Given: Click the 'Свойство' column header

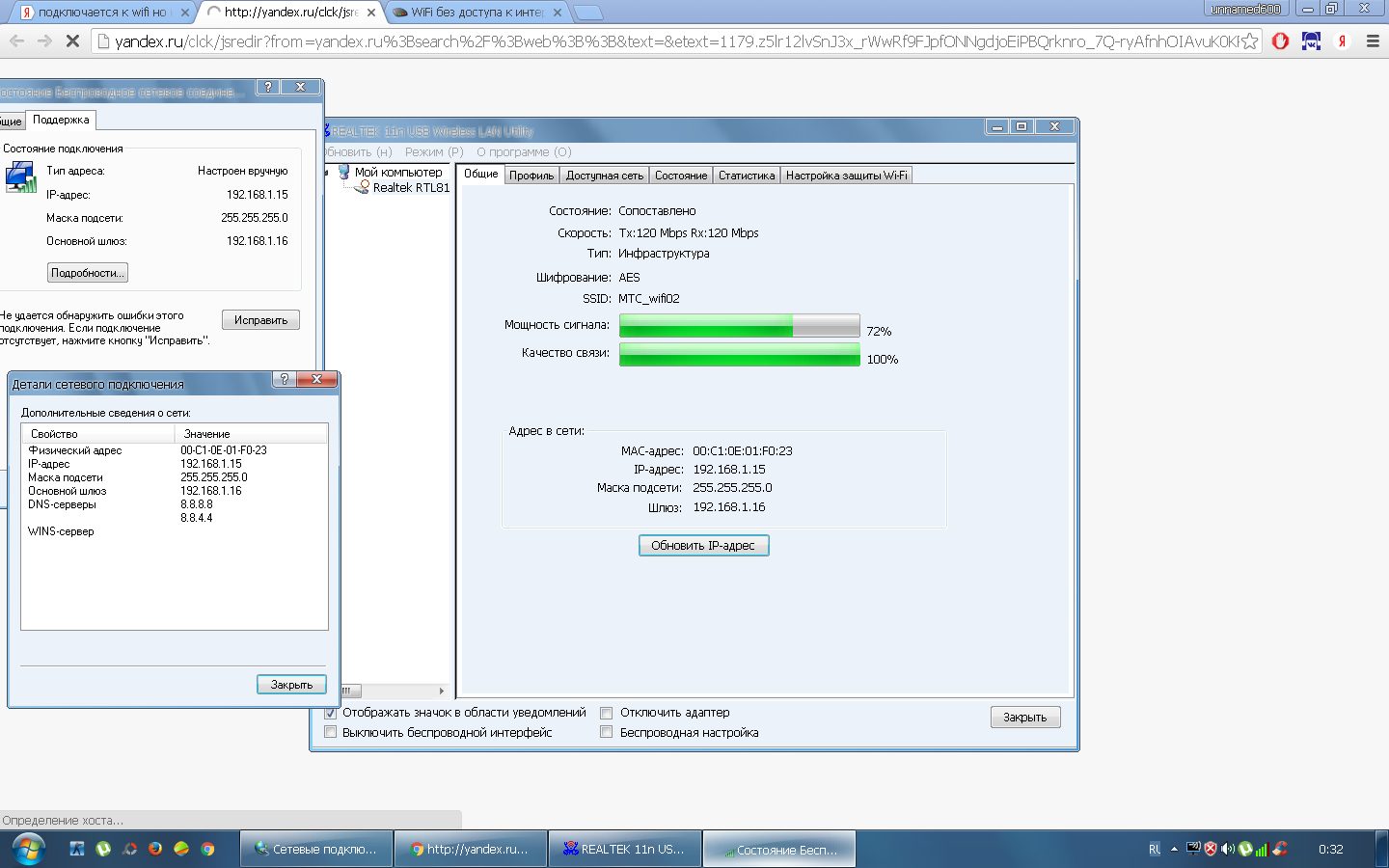Looking at the screenshot, I should 97,434.
